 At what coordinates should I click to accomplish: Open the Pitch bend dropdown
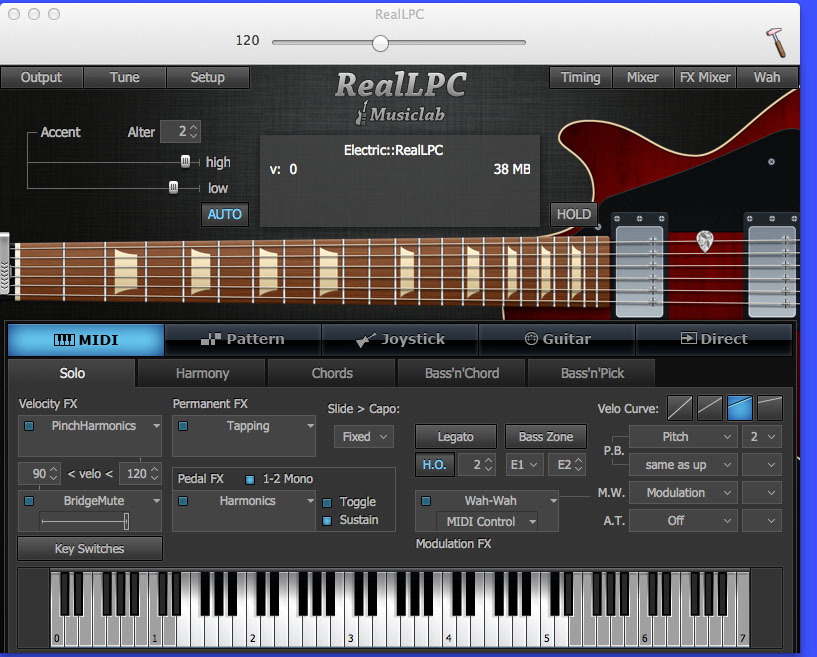point(683,437)
